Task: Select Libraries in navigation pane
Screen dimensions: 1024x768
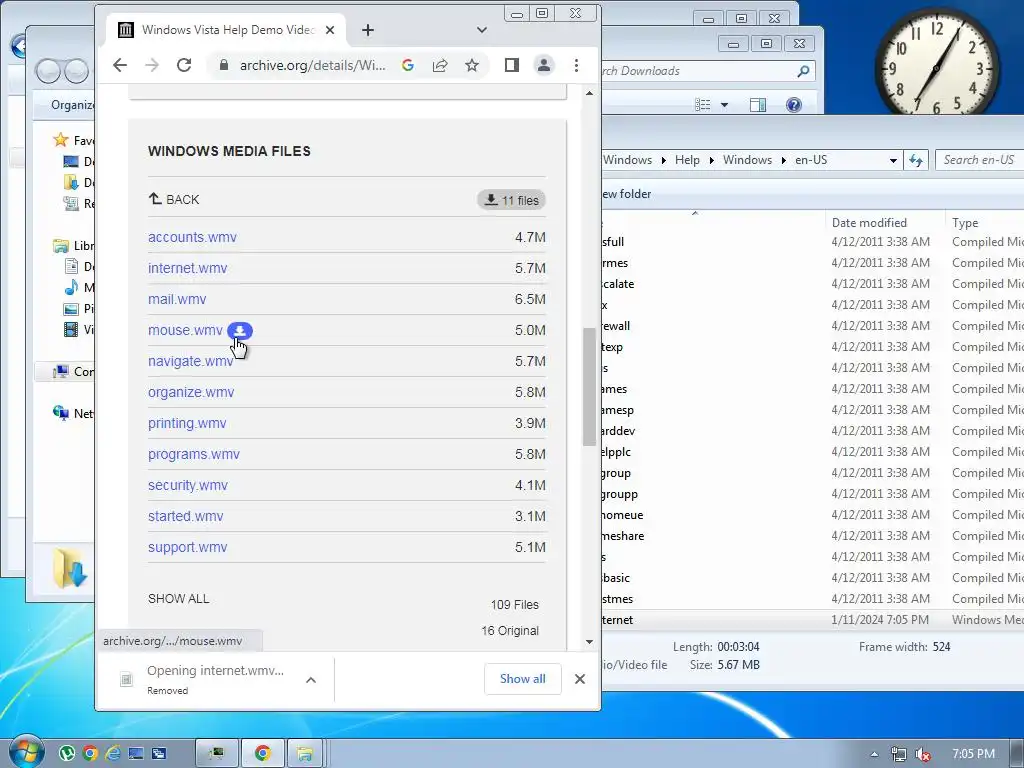Action: point(73,246)
